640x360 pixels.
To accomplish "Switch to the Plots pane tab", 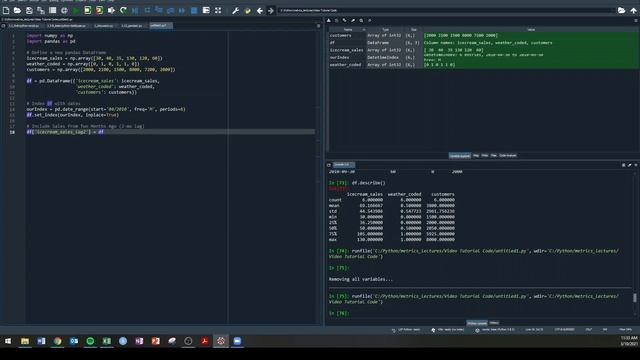I will [485, 156].
